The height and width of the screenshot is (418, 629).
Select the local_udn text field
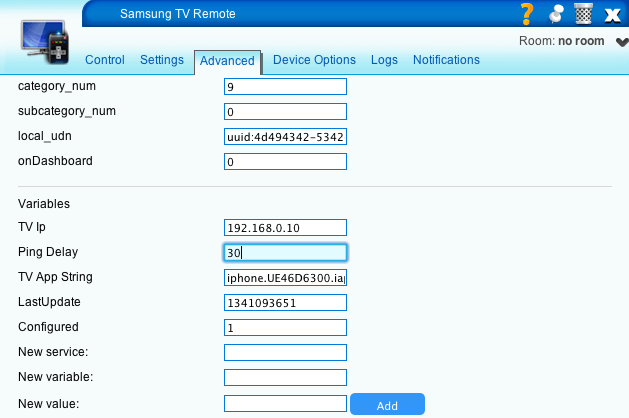[285, 137]
